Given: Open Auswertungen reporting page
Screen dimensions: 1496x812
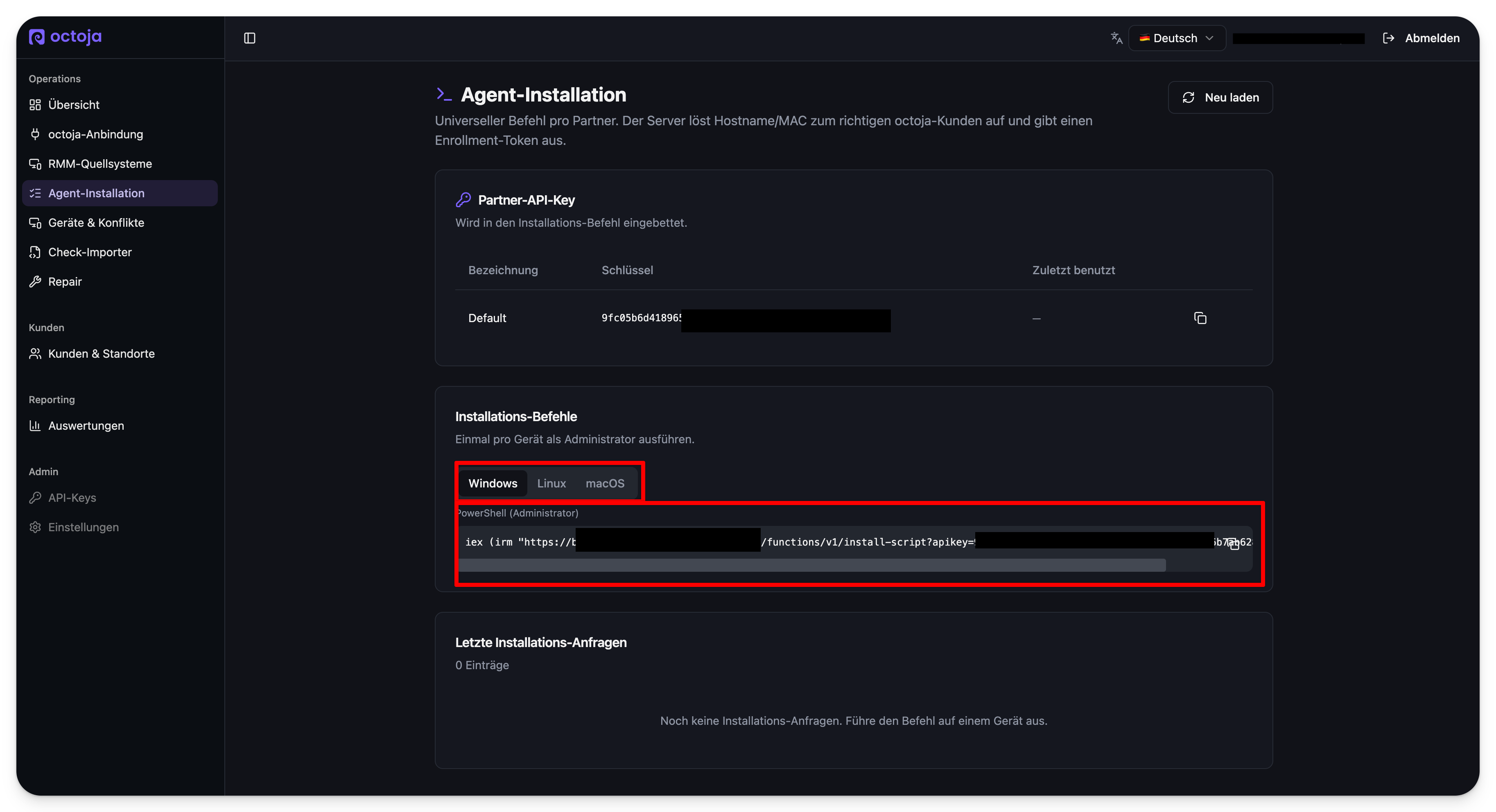Looking at the screenshot, I should (120, 426).
